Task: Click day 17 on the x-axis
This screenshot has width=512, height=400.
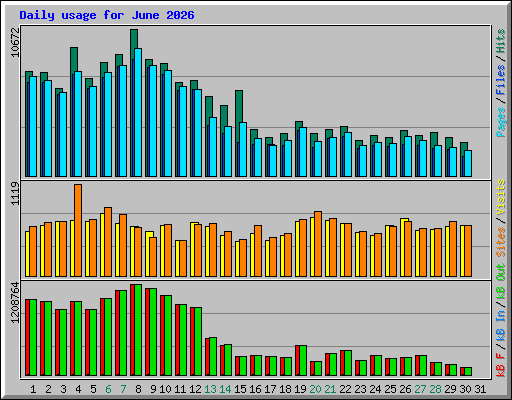Action: point(270,389)
